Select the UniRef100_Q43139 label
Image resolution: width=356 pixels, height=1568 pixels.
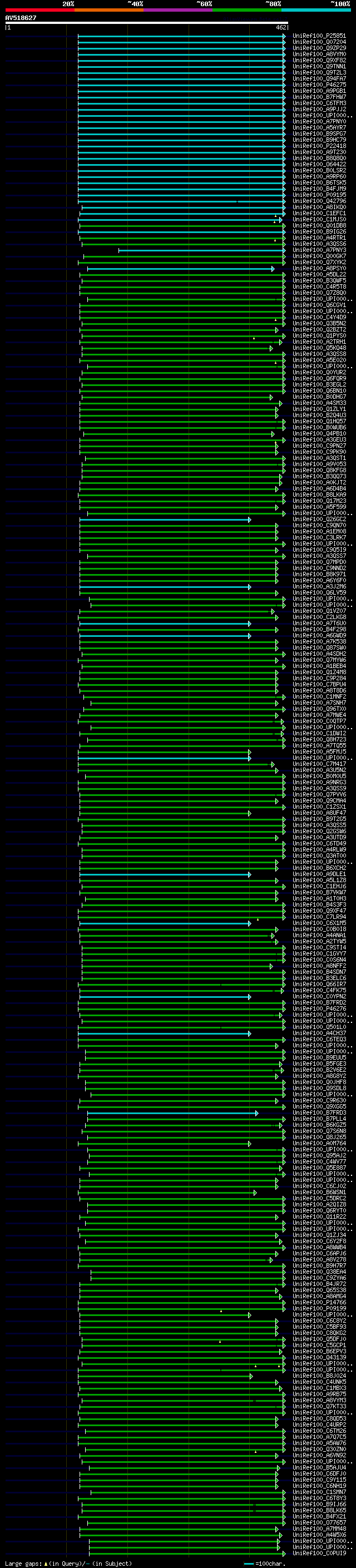pyautogui.click(x=319, y=1357)
